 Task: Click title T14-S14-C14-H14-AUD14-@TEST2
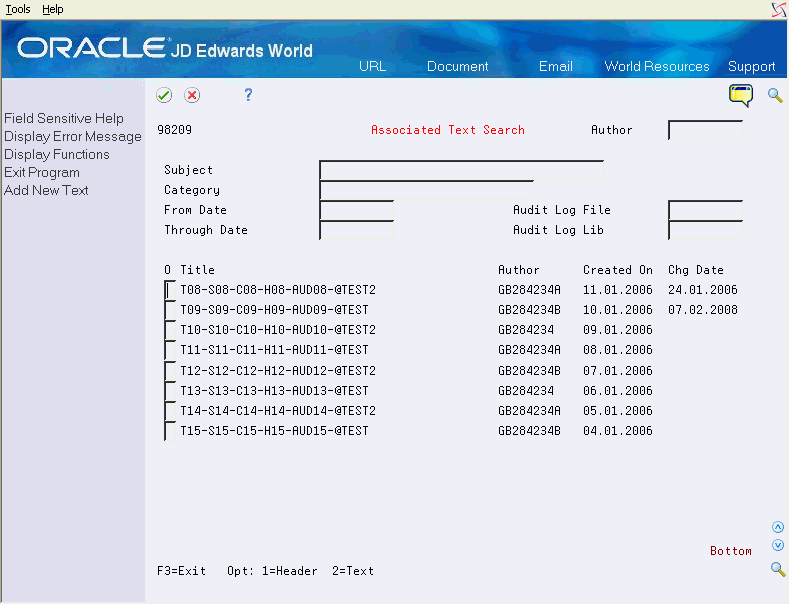point(278,411)
